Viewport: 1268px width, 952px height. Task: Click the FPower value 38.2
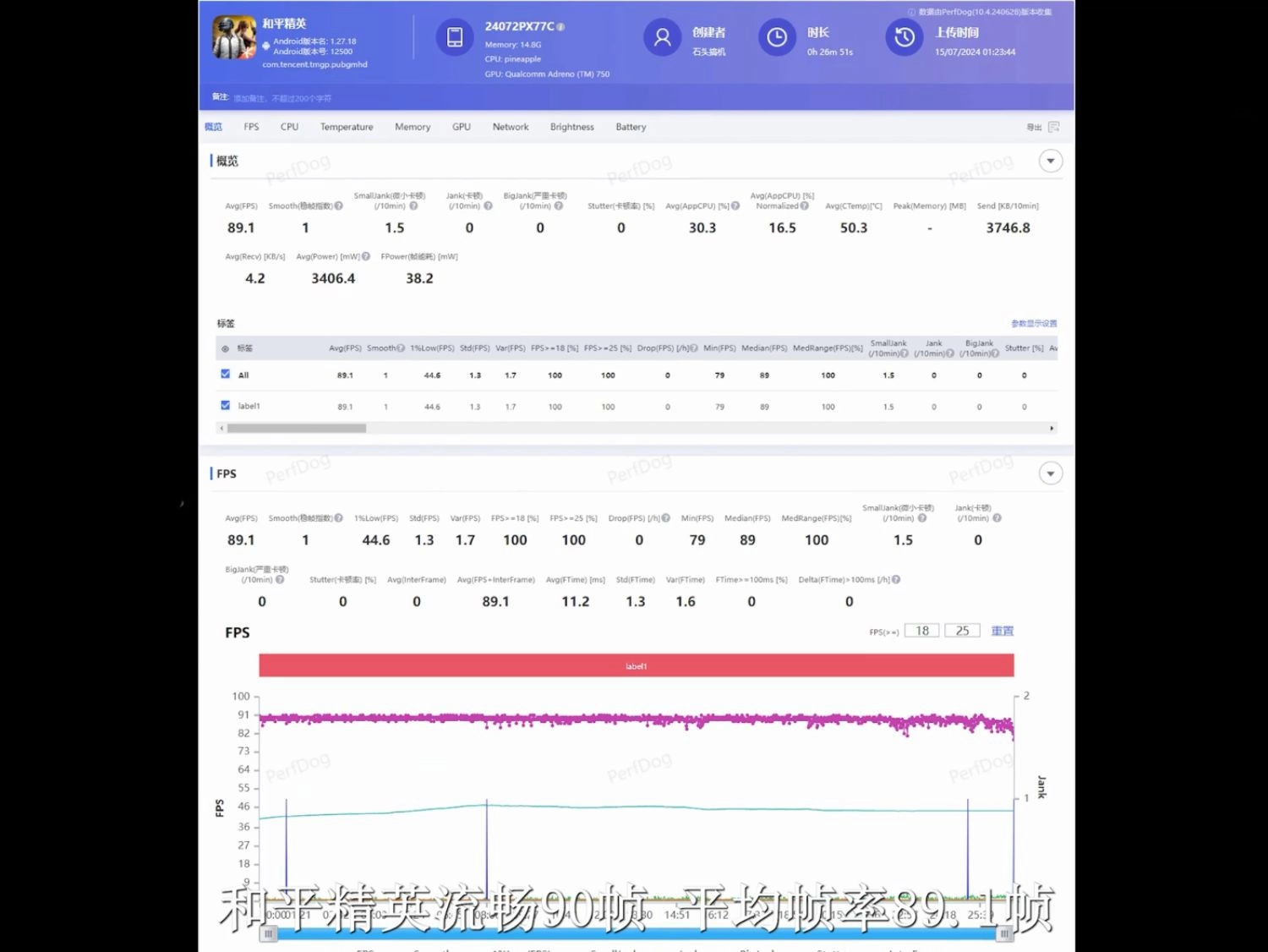click(x=419, y=278)
